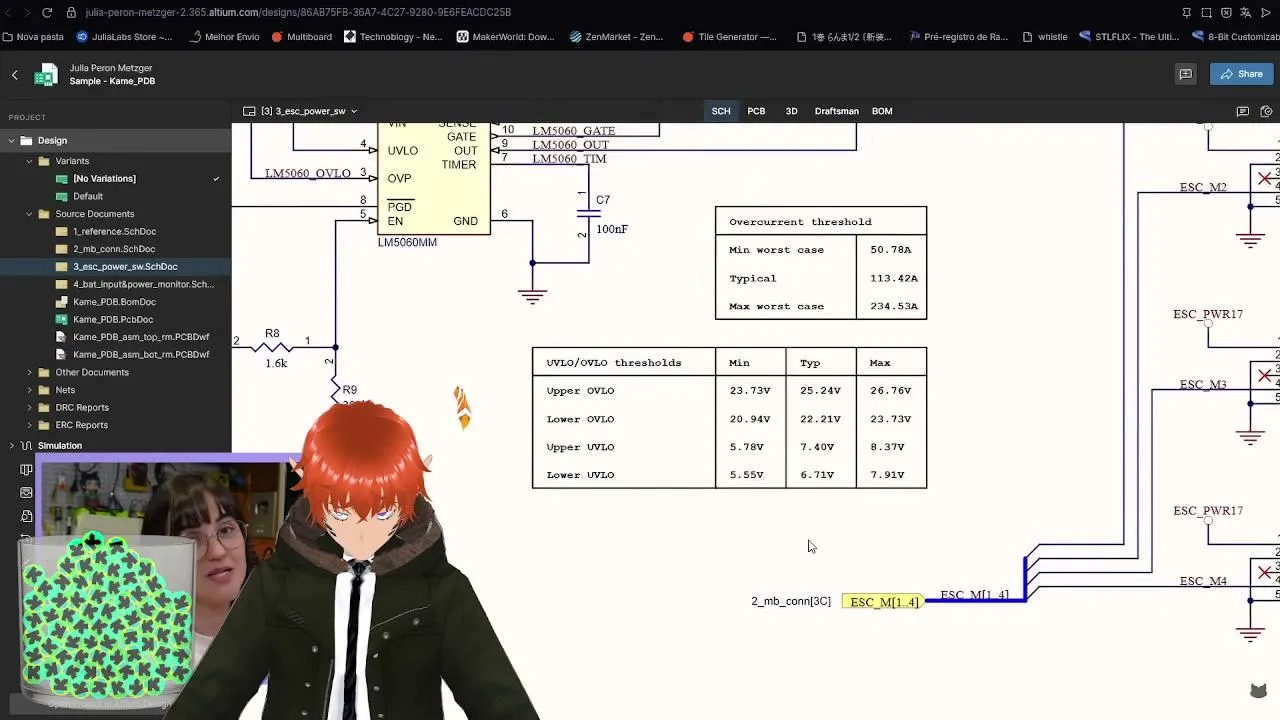Image resolution: width=1280 pixels, height=720 pixels.
Task: Open the ZenMarket bookmark
Action: pos(616,37)
